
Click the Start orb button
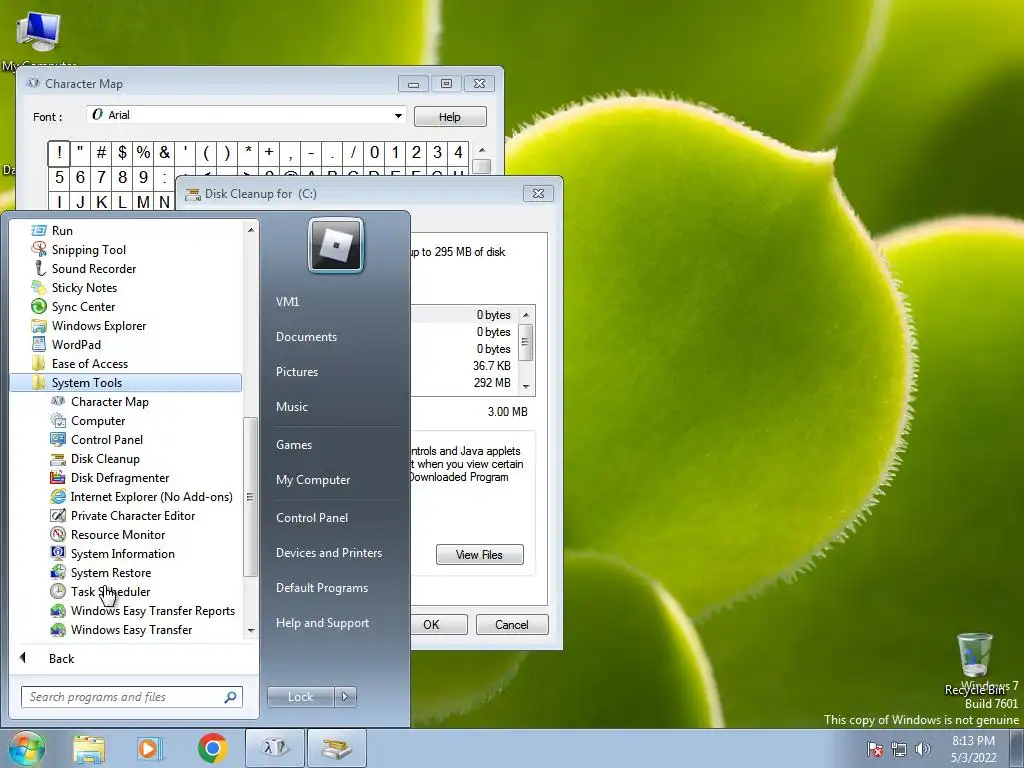click(26, 748)
